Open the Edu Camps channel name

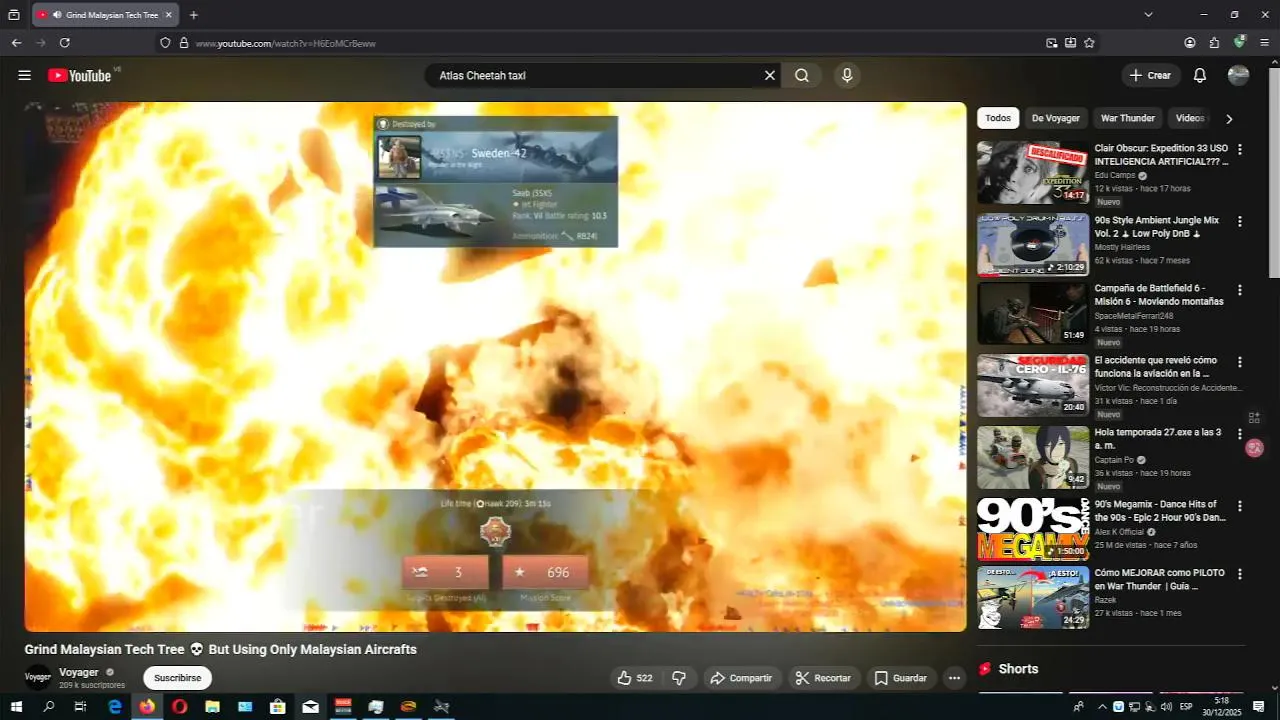click(1115, 175)
